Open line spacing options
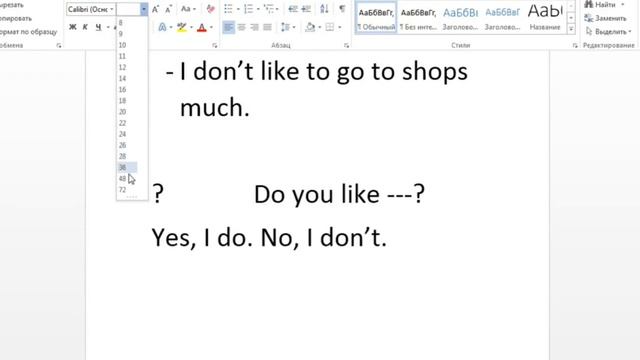 tap(288, 27)
